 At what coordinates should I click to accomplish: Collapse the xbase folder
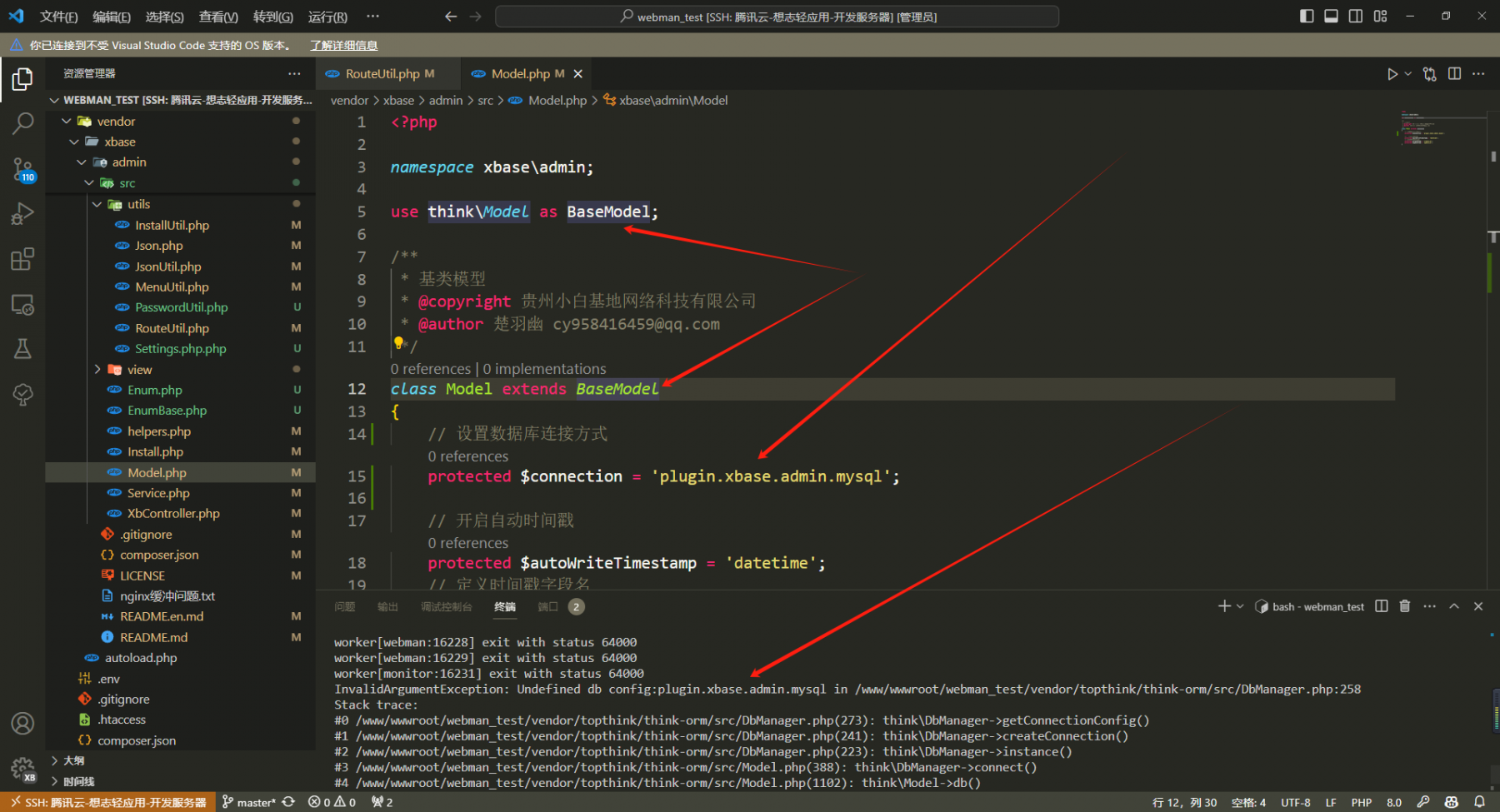[74, 142]
